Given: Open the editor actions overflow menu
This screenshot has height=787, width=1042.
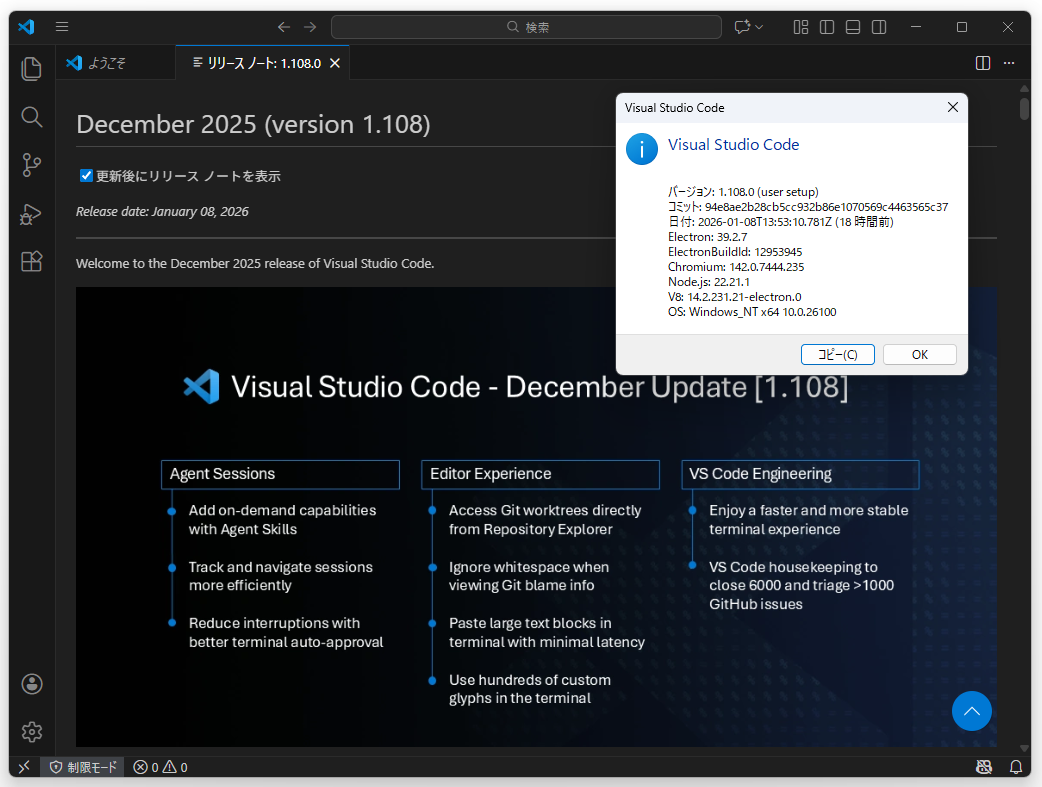Looking at the screenshot, I should pyautogui.click(x=1009, y=62).
